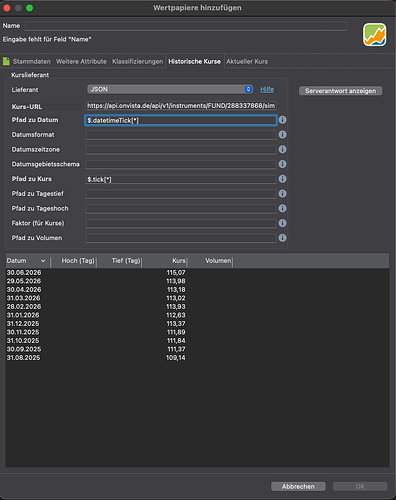The height and width of the screenshot is (500, 396).
Task: Click the Pfad zu Tagestief input
Action: pos(181,194)
